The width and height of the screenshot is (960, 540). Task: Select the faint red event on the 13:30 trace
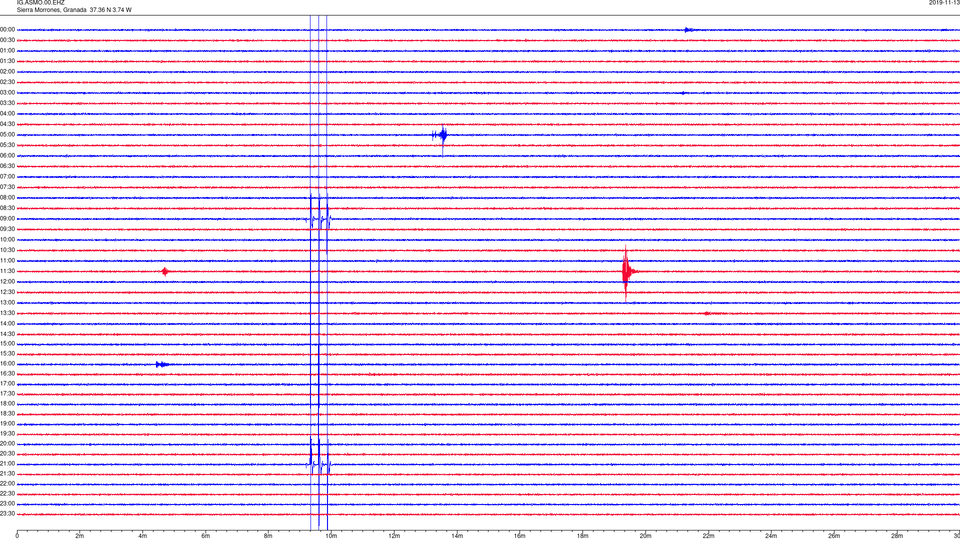pos(710,313)
